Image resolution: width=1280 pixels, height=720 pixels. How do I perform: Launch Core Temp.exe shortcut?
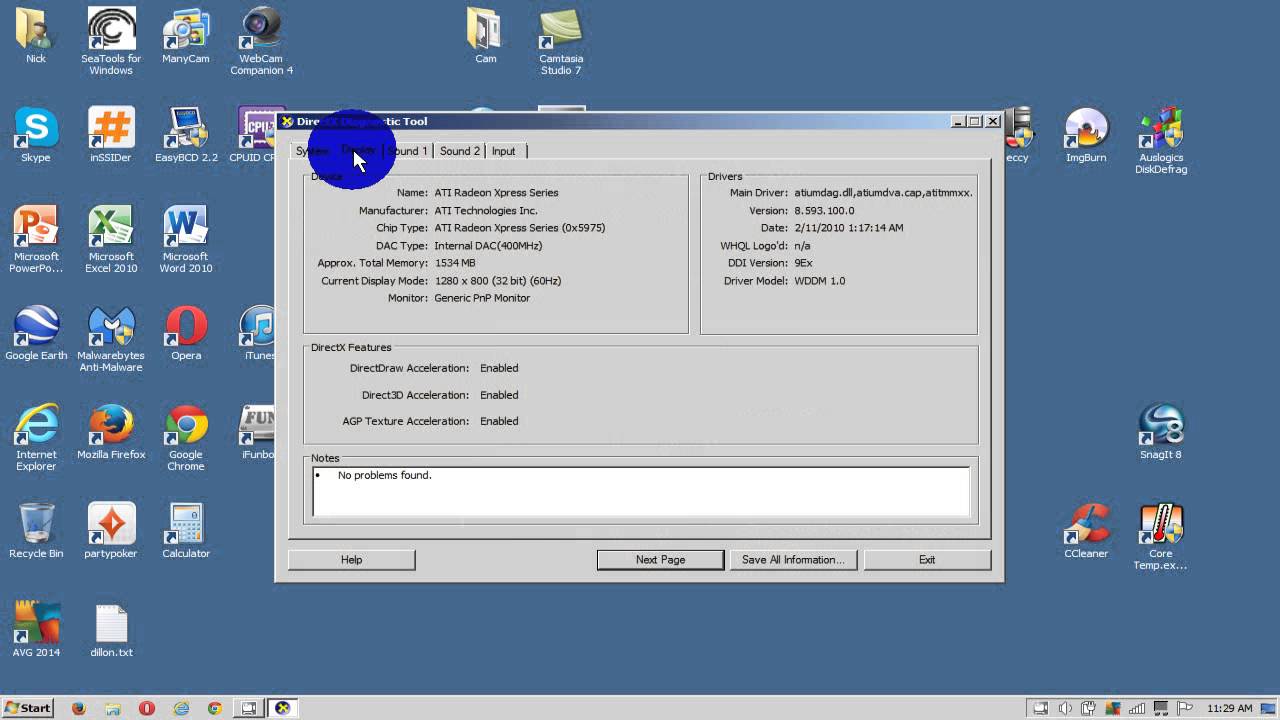pyautogui.click(x=1161, y=537)
